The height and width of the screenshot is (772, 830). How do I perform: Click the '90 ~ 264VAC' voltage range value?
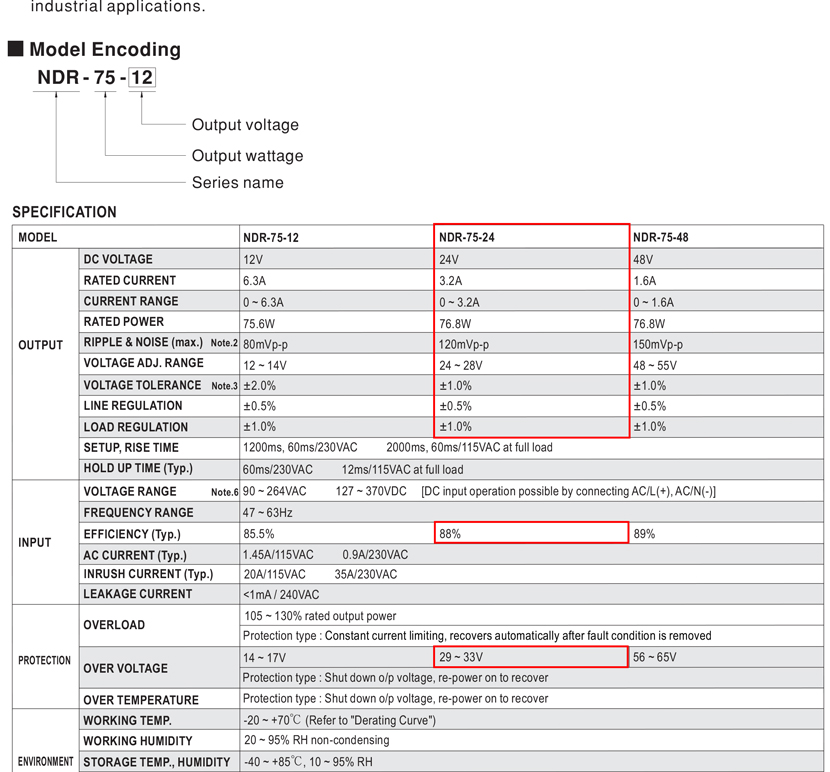click(x=275, y=491)
